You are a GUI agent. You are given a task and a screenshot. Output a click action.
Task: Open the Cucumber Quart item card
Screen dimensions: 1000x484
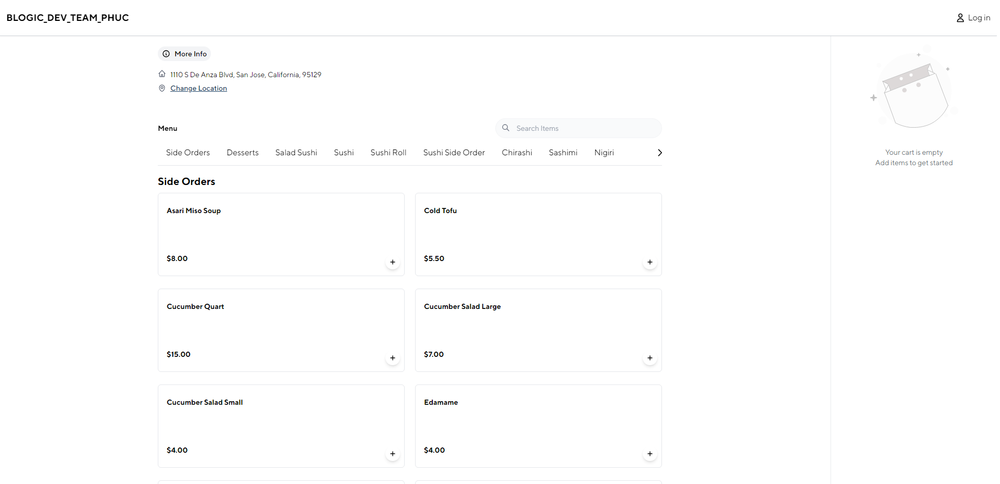[x=281, y=330]
